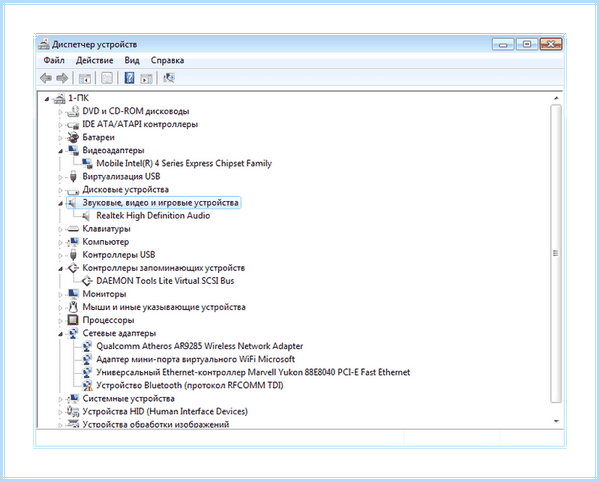Click the Mobile Intel(R) 4 Series adapter icon
Image resolution: width=600 pixels, height=482 pixels.
tap(87, 163)
